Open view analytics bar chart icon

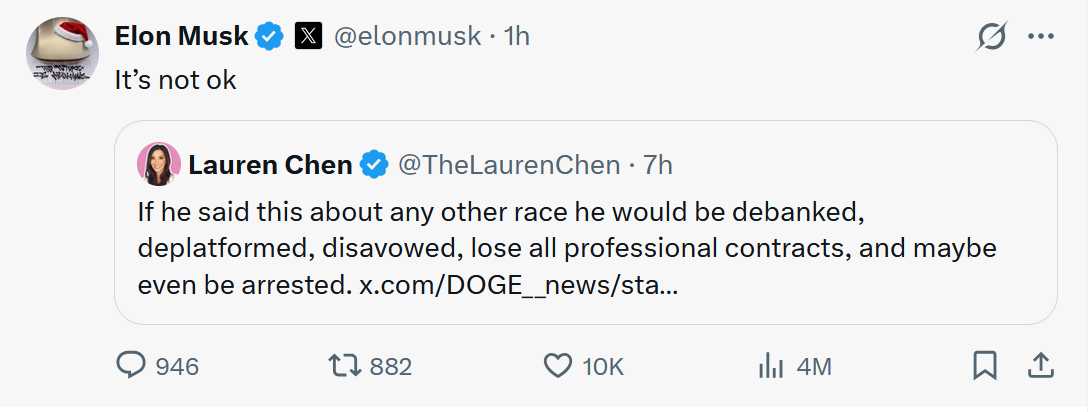pyautogui.click(x=770, y=367)
